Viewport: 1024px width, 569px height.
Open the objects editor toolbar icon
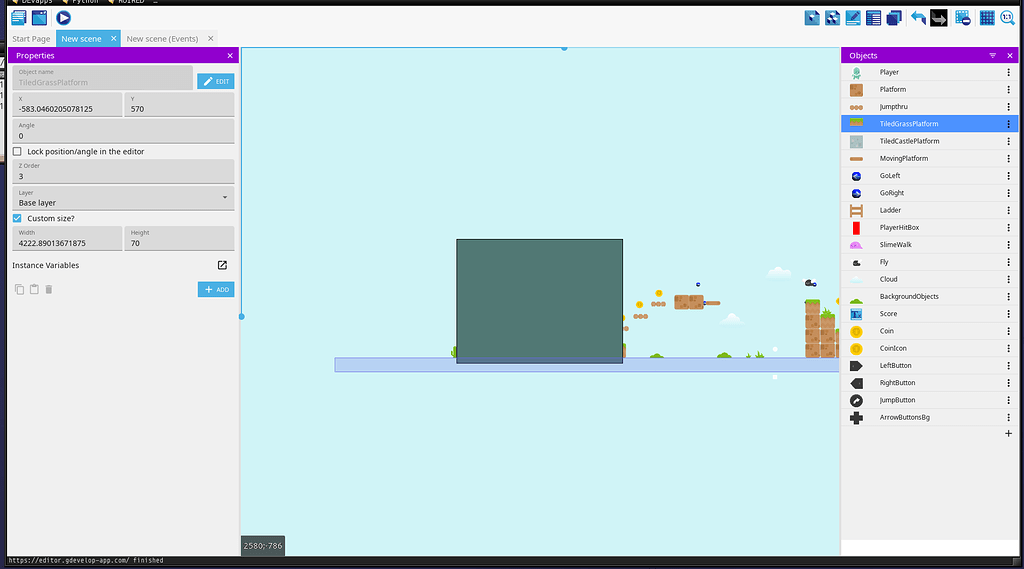pyautogui.click(x=812, y=18)
